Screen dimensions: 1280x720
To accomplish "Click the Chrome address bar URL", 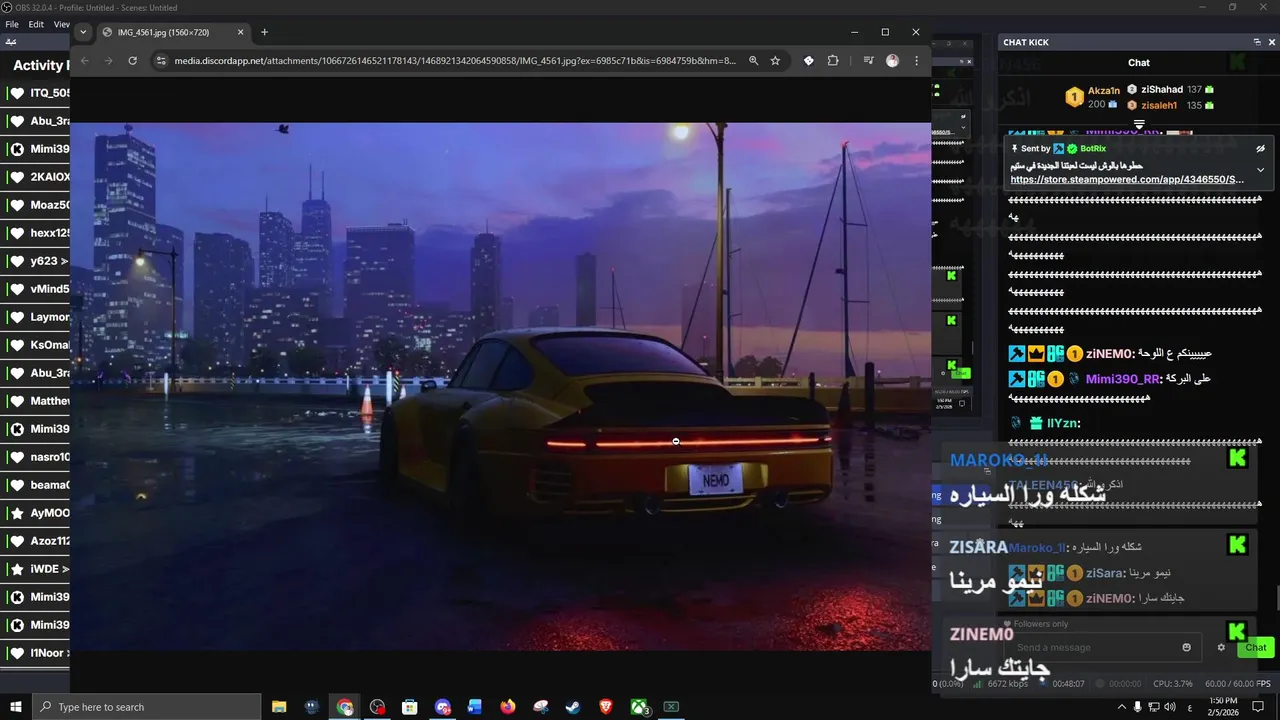I will click(455, 61).
